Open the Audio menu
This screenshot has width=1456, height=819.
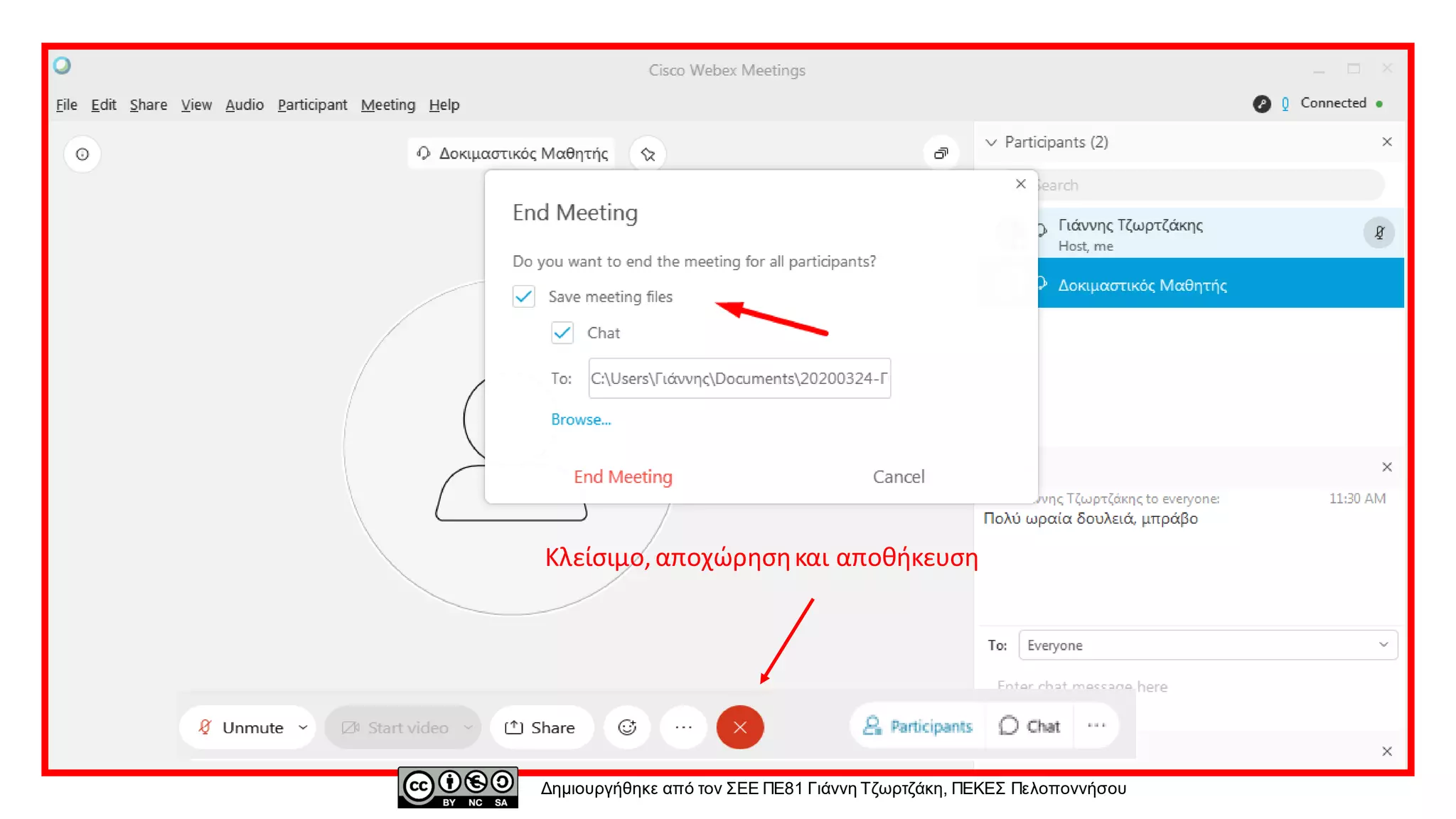[244, 105]
